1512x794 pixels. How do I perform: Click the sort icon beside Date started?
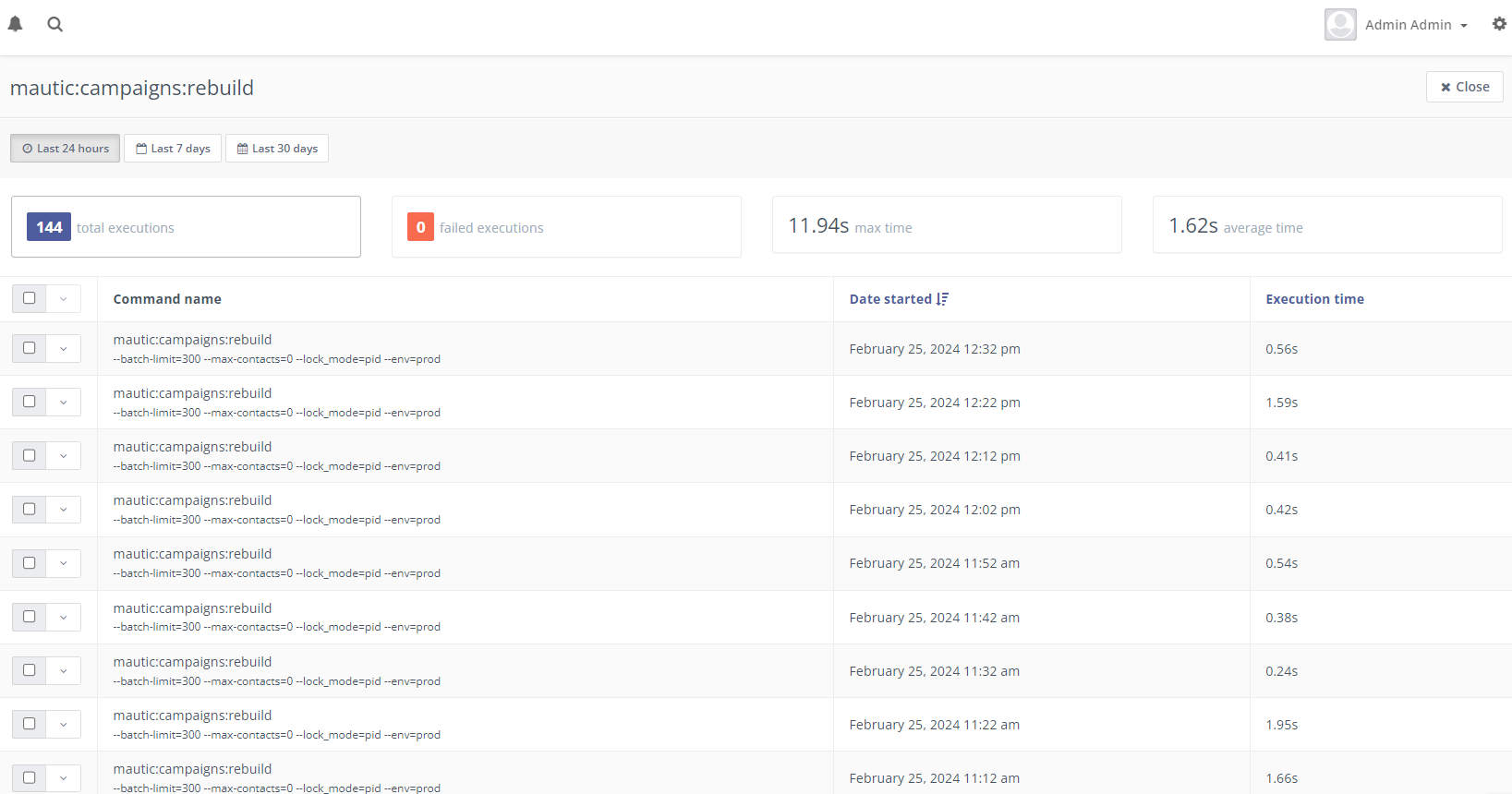942,299
